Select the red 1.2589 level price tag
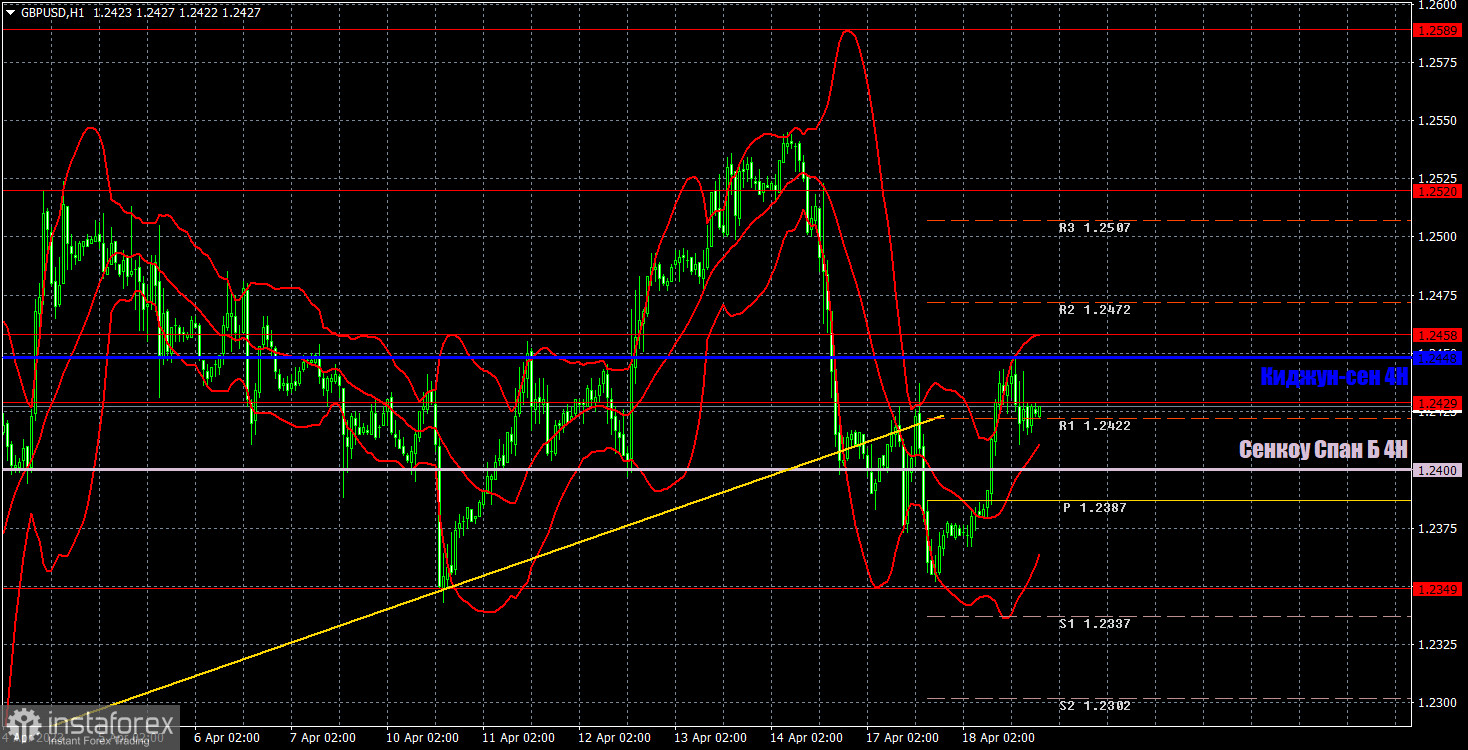Viewport: 1468px width, 750px height. click(1438, 30)
